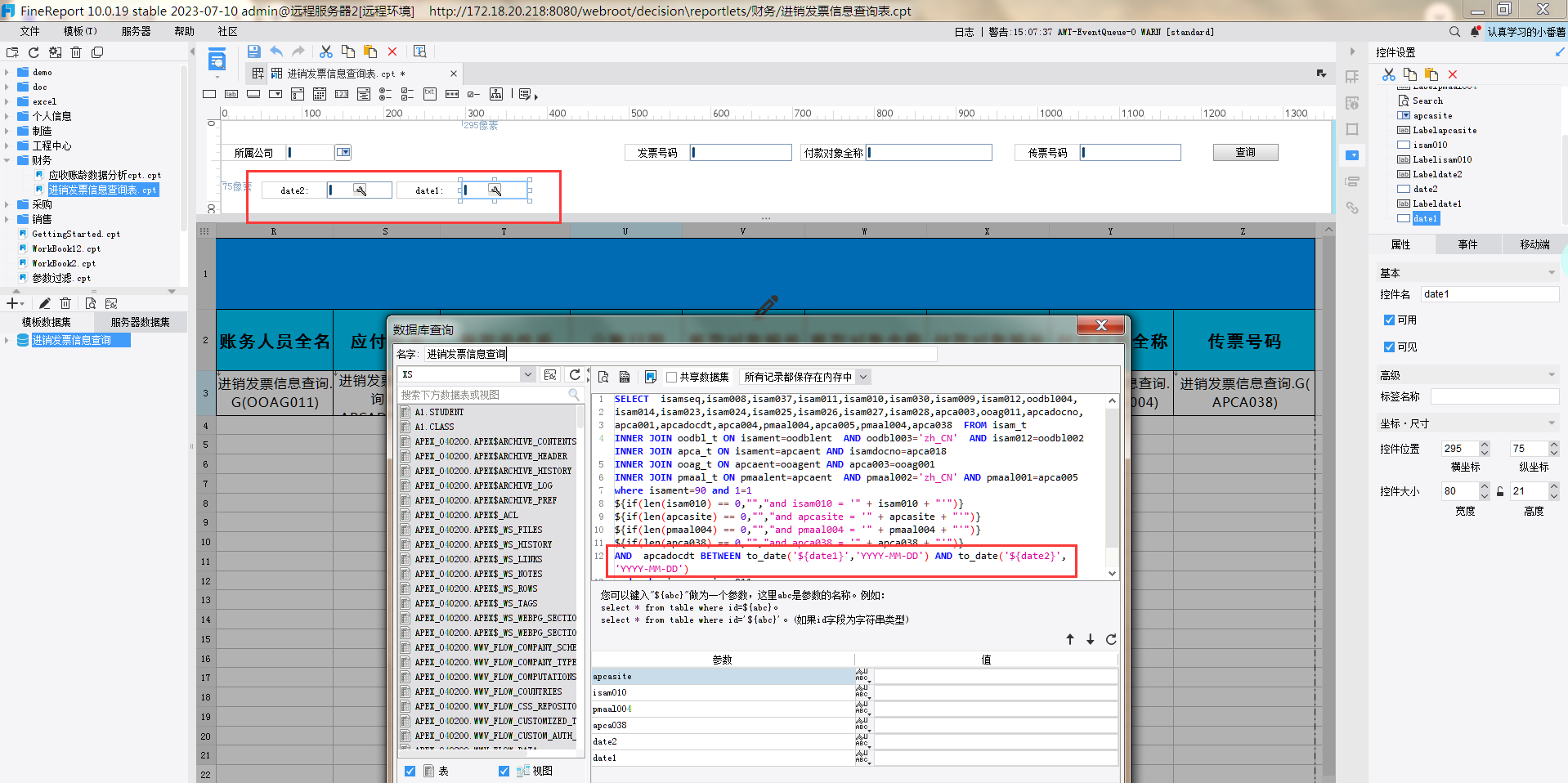Image resolution: width=1568 pixels, height=783 pixels.
Task: Open the 所属公司 dropdown widget
Action: tap(344, 152)
